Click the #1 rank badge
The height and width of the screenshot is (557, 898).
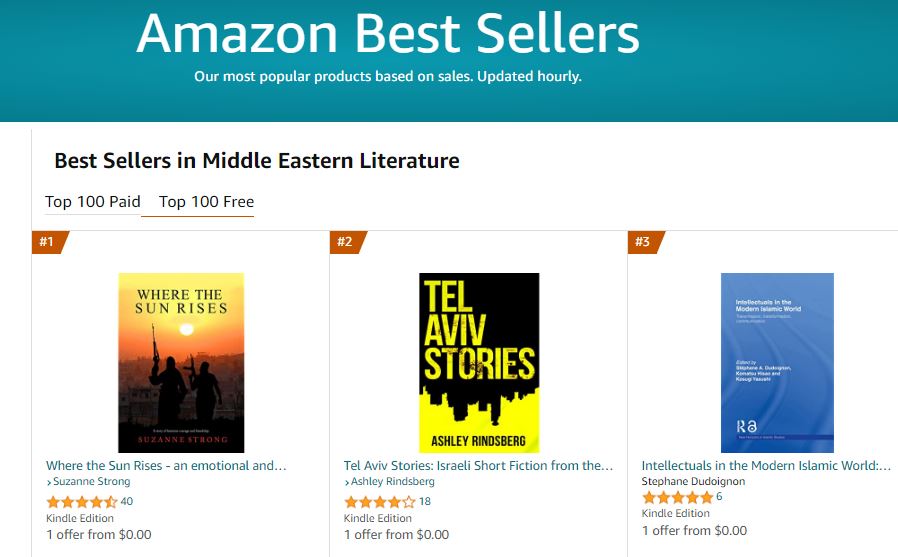pos(48,242)
